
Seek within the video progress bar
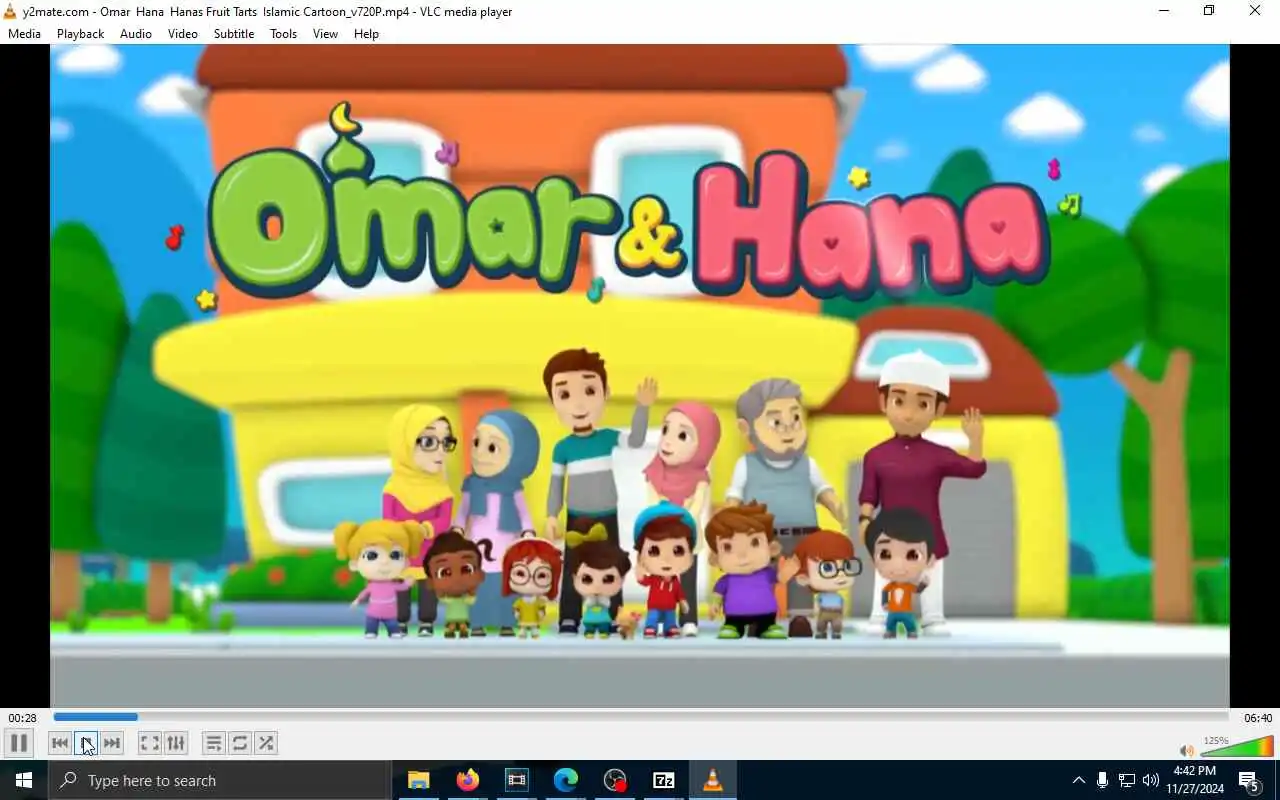pos(641,717)
